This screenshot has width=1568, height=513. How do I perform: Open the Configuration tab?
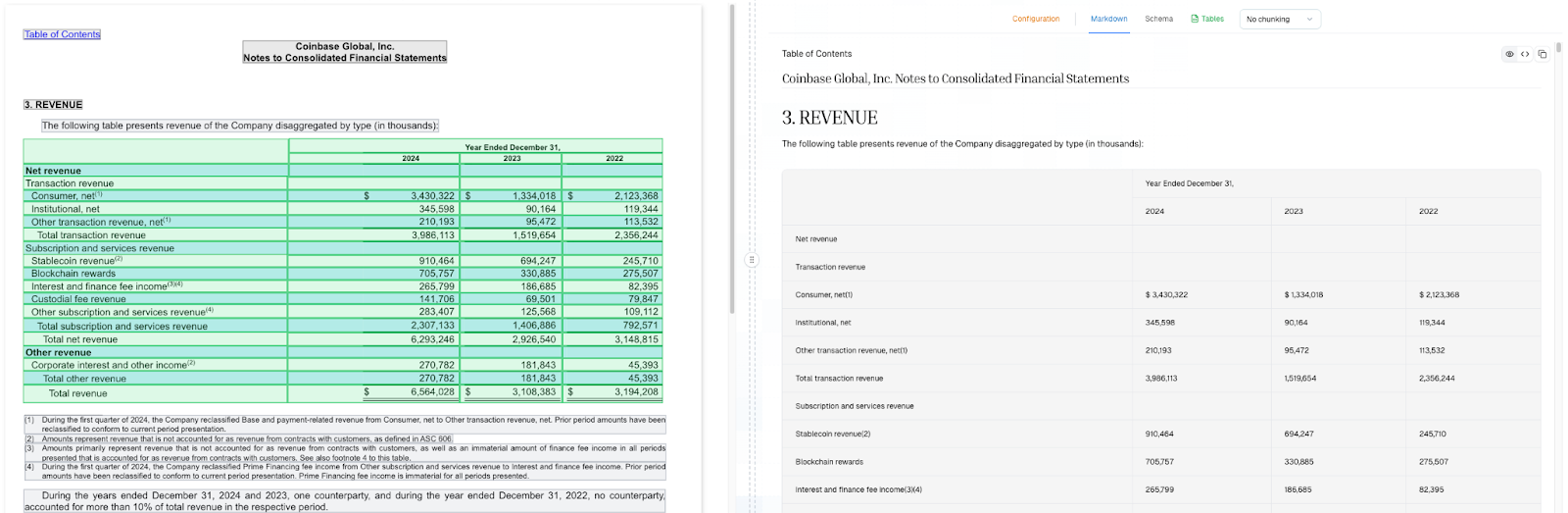coord(1036,19)
